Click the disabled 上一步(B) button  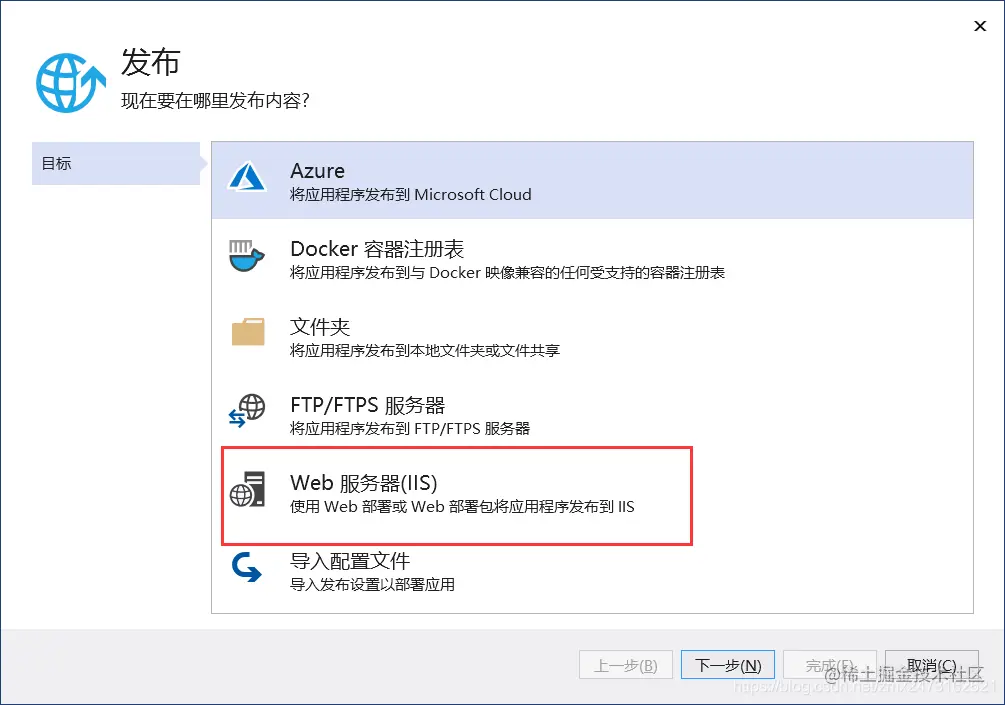[625, 664]
